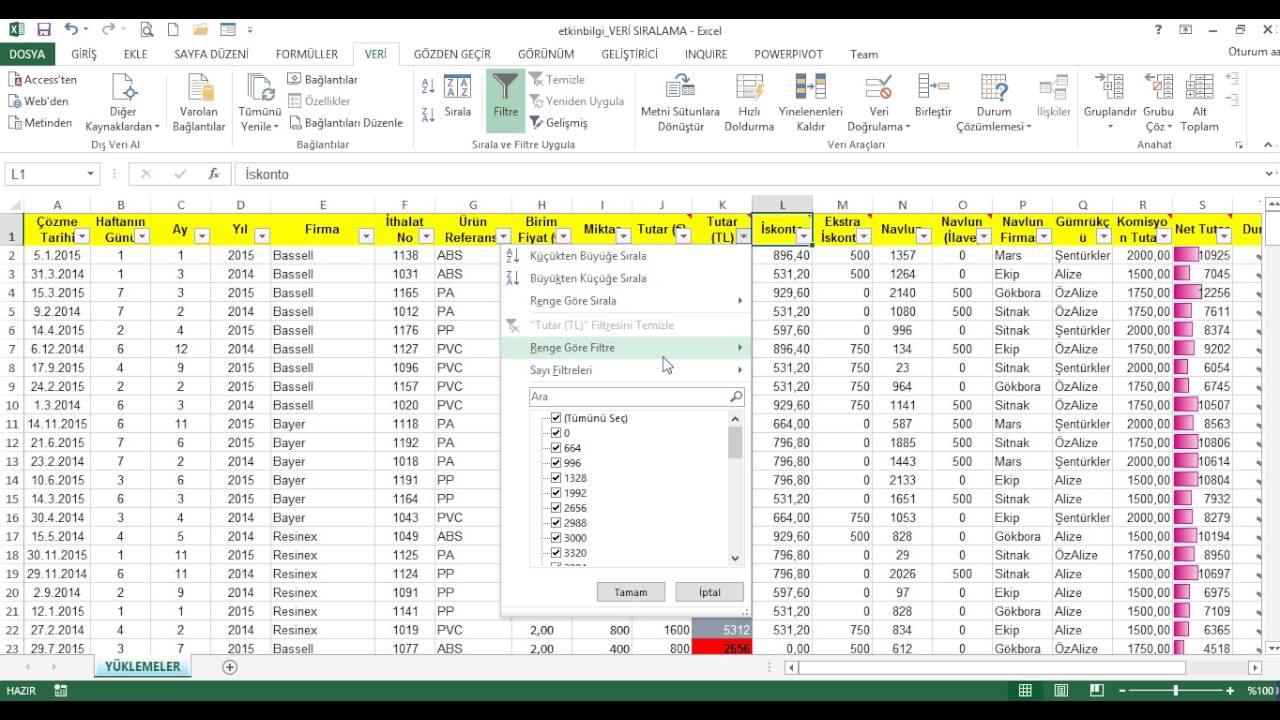Viewport: 1280px width, 720px height.
Task: Expand the Name Box dropdown arrow
Action: coord(89,174)
